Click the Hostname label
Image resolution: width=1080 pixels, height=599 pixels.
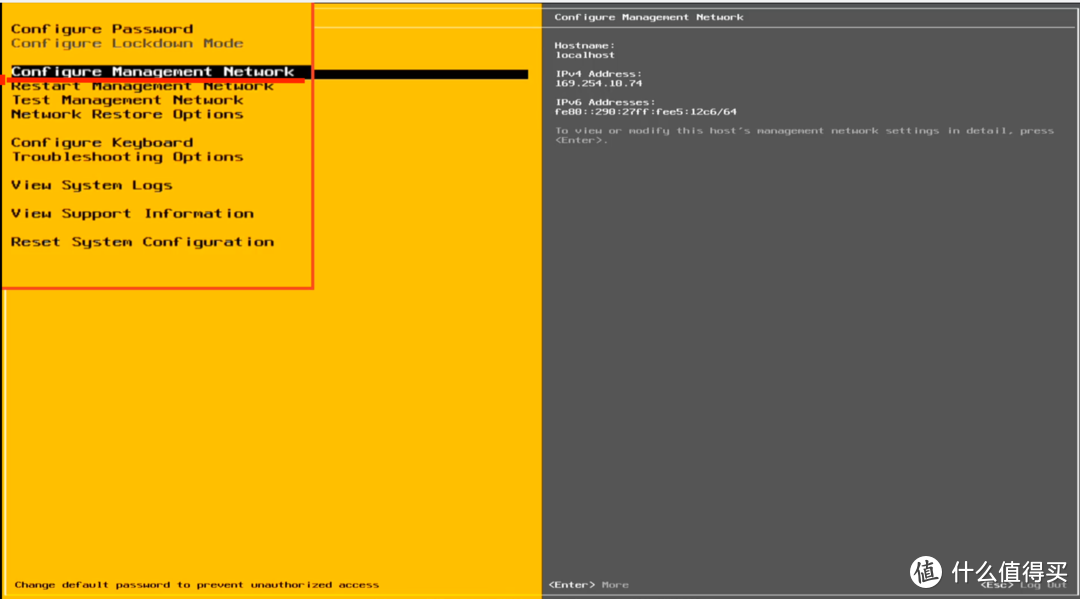tap(585, 45)
